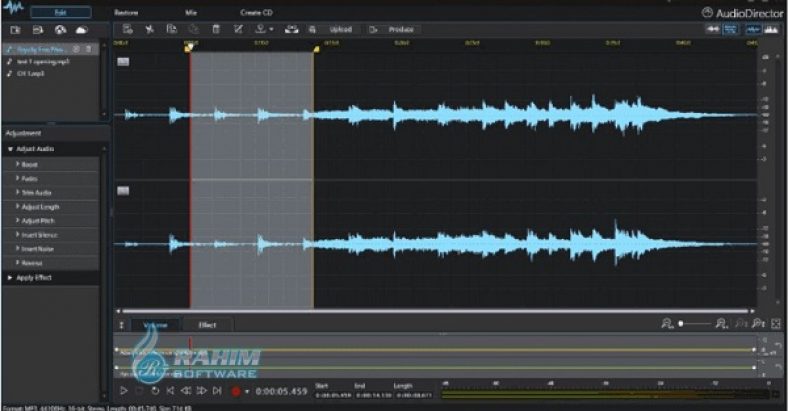Jump to the beginning of track
Viewport: 788px width, 411px height.
[x=170, y=390]
